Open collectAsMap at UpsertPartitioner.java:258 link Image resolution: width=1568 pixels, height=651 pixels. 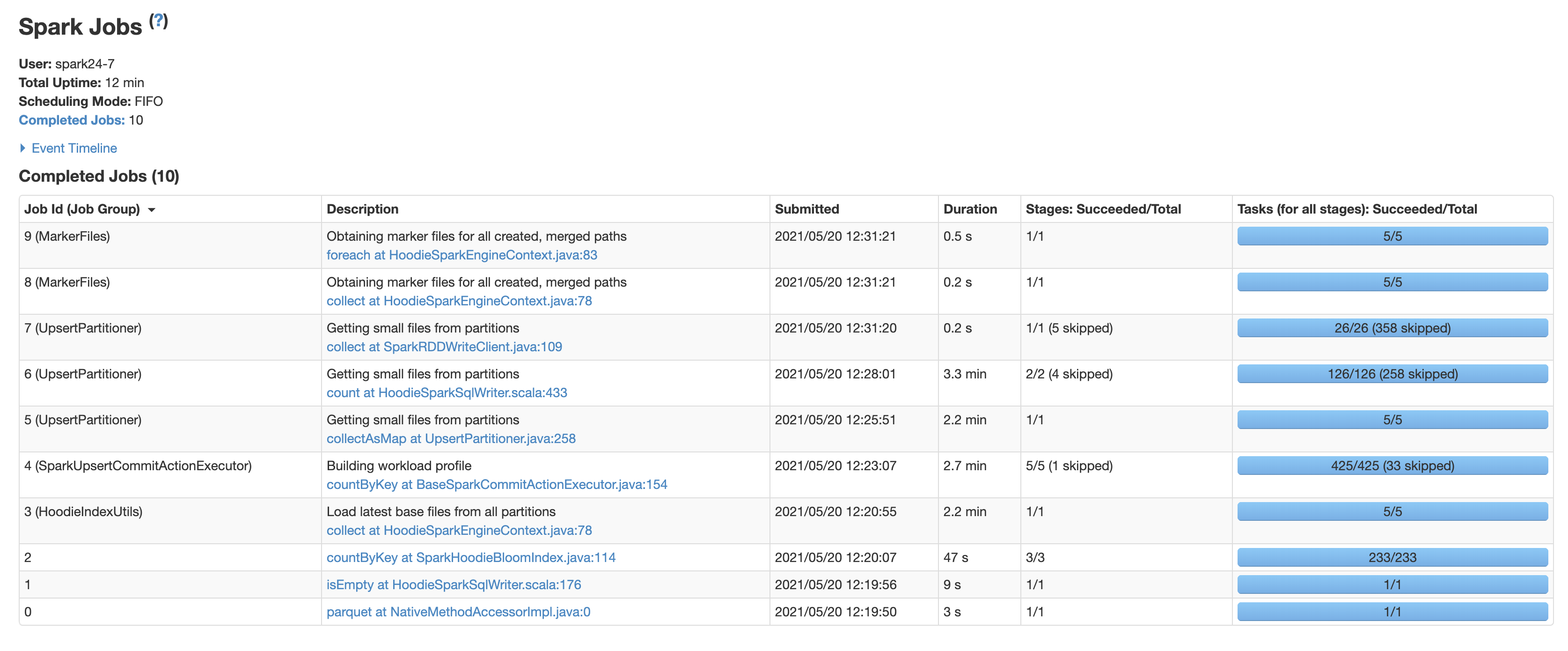(450, 438)
